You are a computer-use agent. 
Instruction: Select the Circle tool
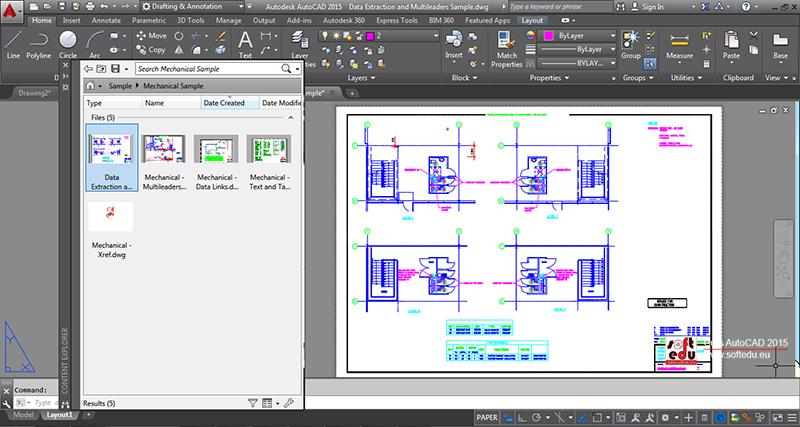point(68,44)
